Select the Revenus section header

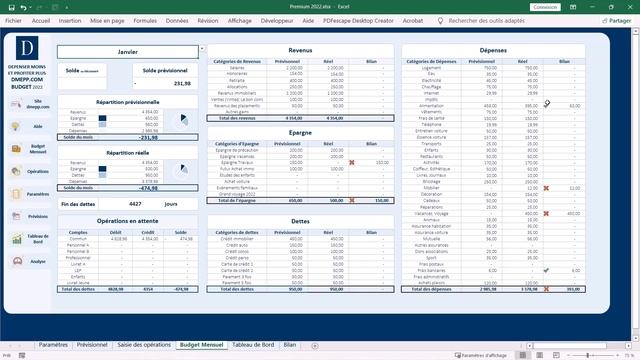(300, 50)
